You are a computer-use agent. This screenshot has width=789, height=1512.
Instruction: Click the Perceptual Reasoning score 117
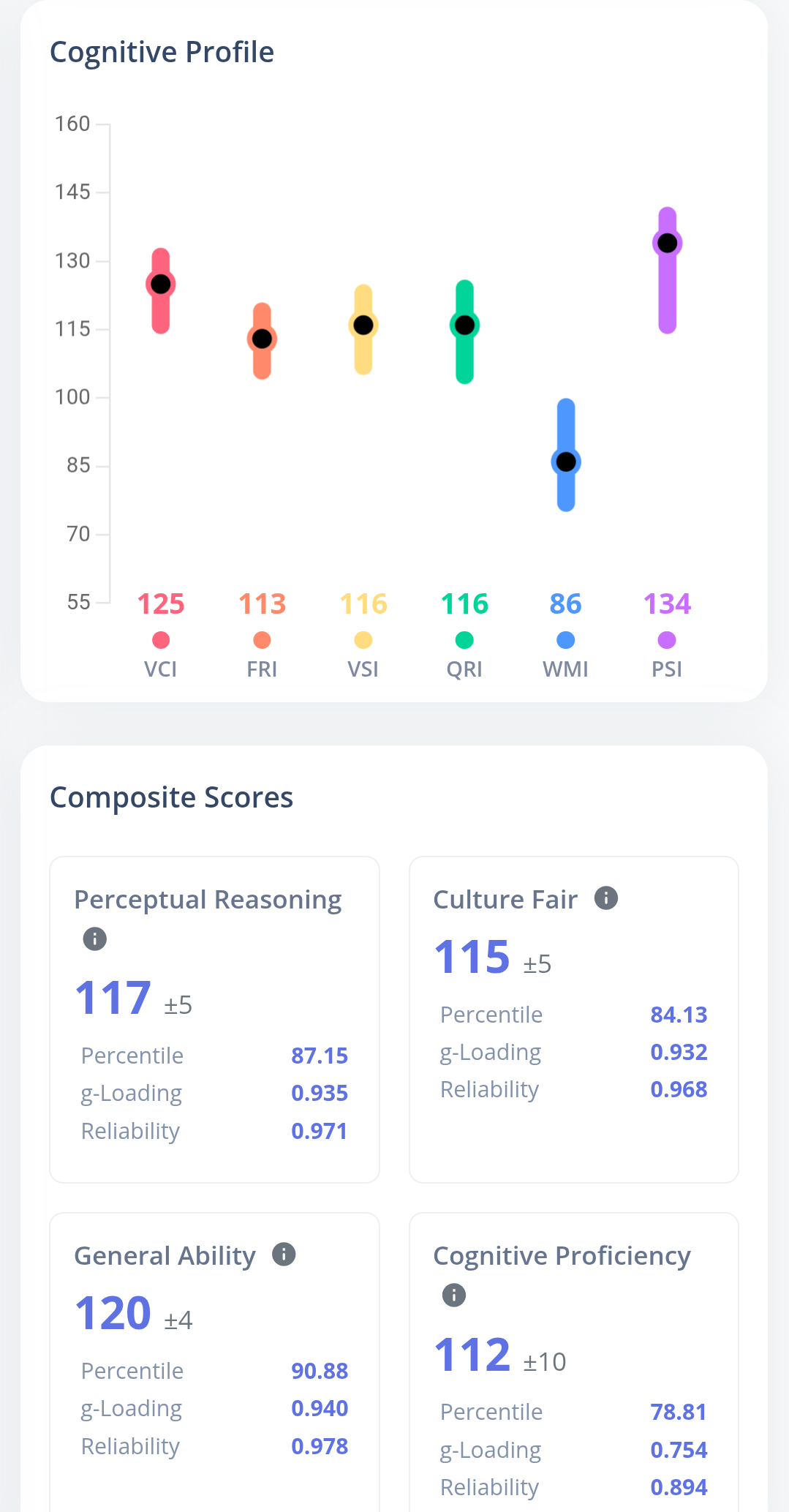point(113,998)
